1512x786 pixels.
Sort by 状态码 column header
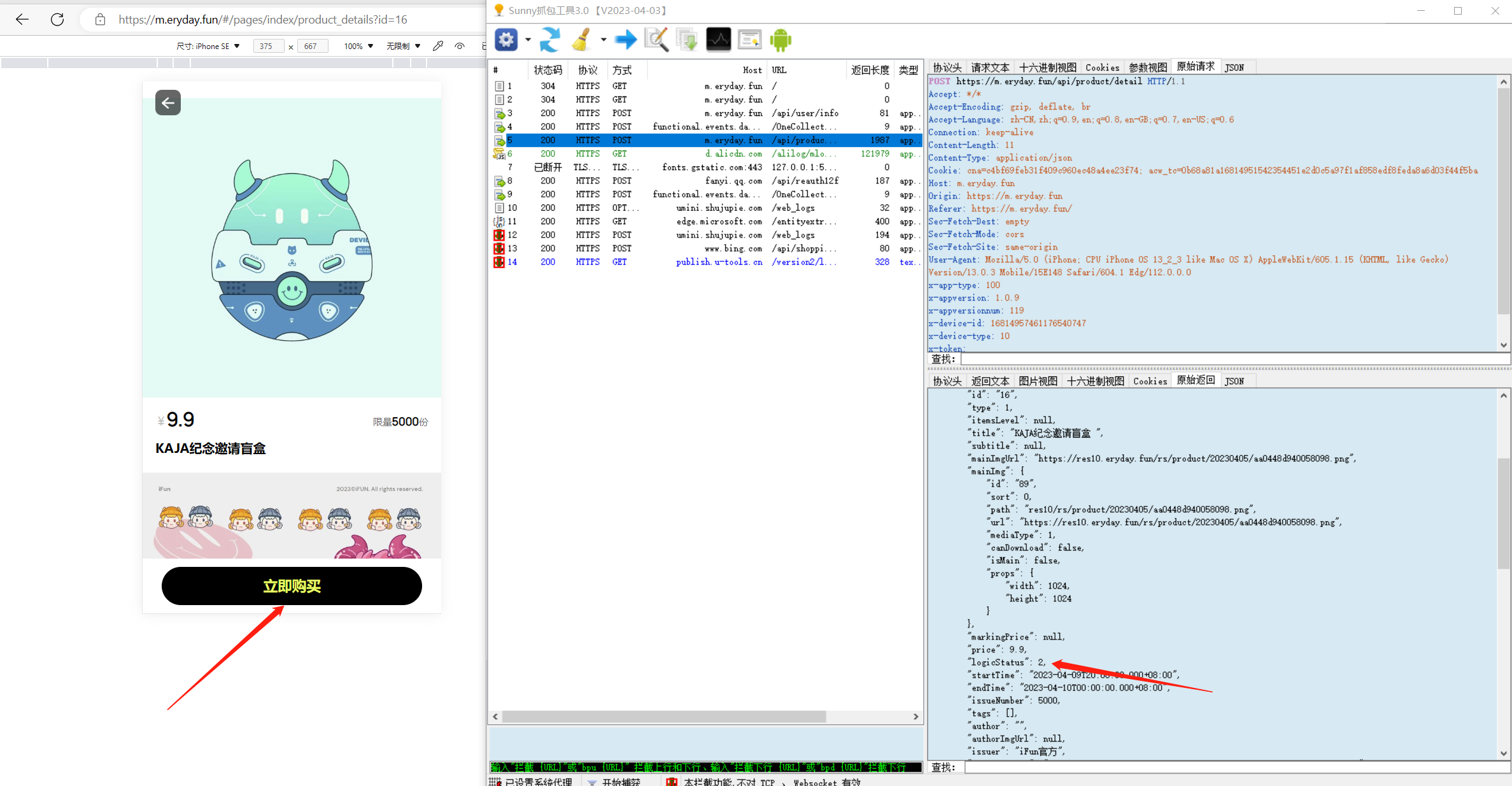[548, 70]
